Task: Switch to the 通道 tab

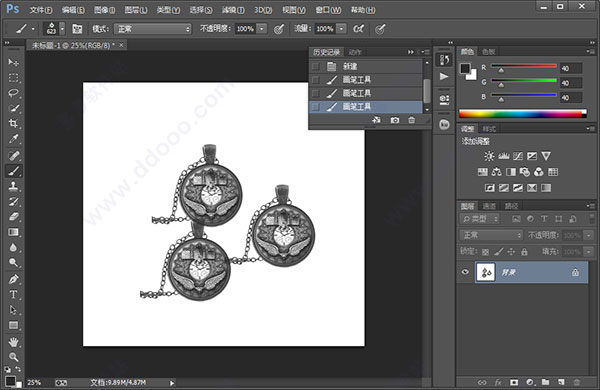Action: 489,206
